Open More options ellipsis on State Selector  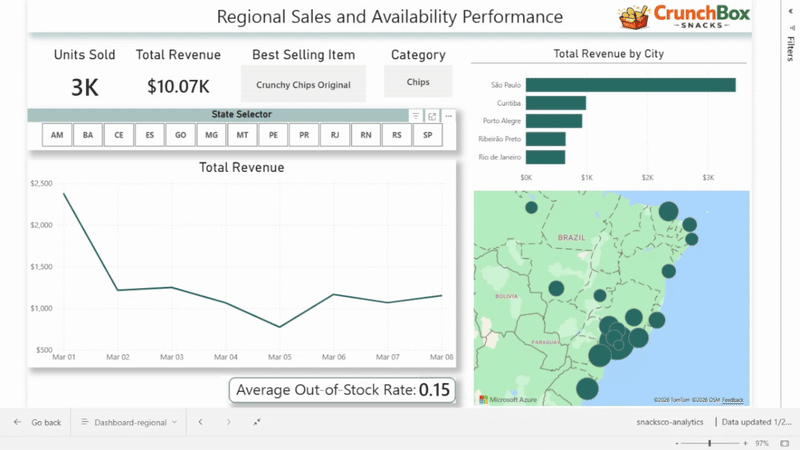tap(449, 116)
